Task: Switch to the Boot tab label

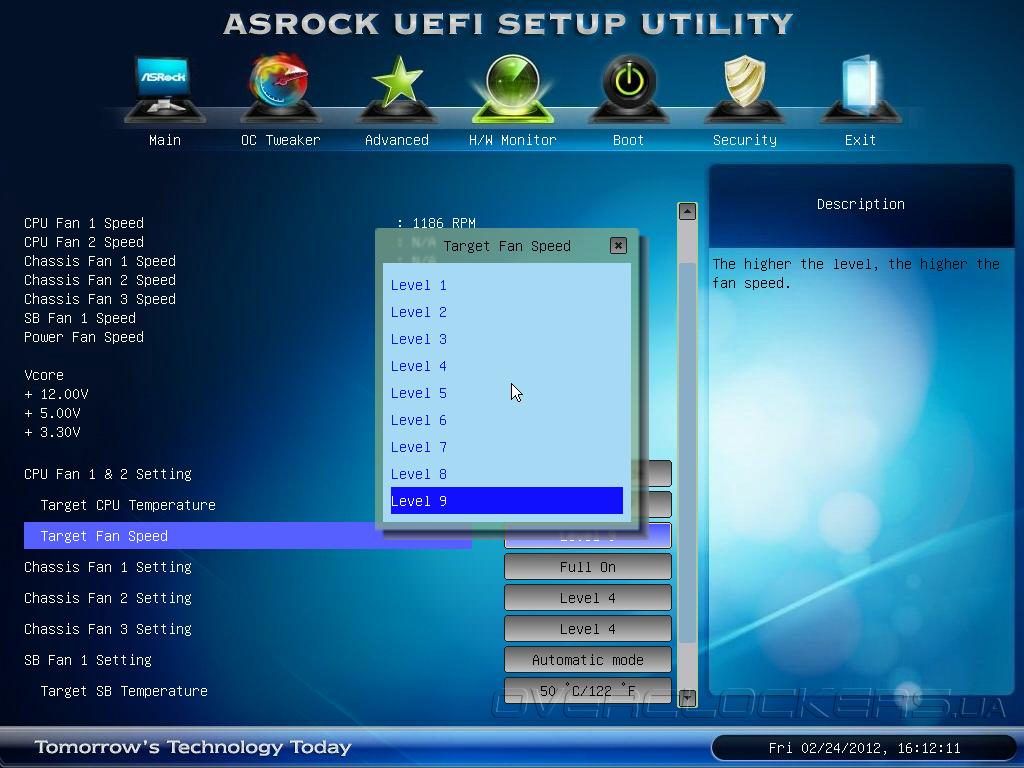Action: (628, 140)
